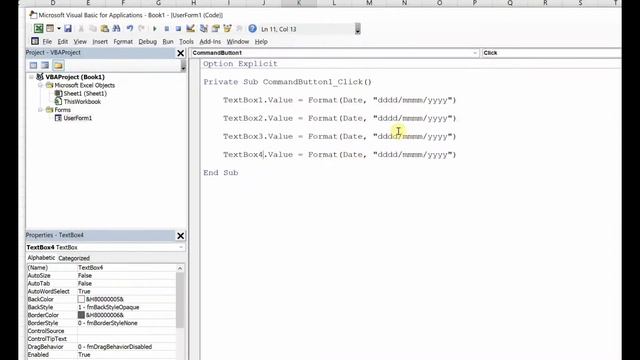Screen dimensions: 640x360
Task: Click the Paste clipboard icon
Action: click(105, 29)
